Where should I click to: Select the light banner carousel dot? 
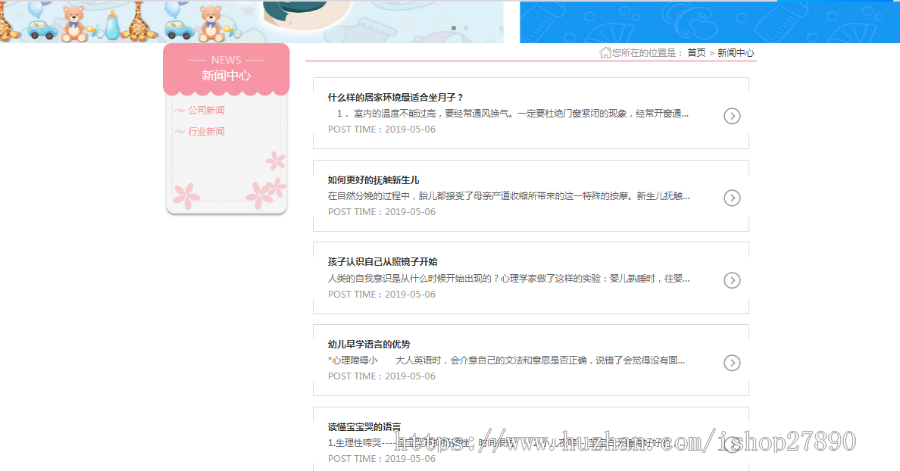(x=465, y=28)
